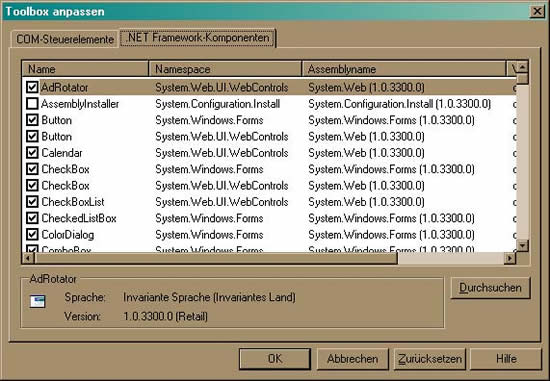
Task: Uncheck the Calendar checkbox
Action: (x=32, y=153)
